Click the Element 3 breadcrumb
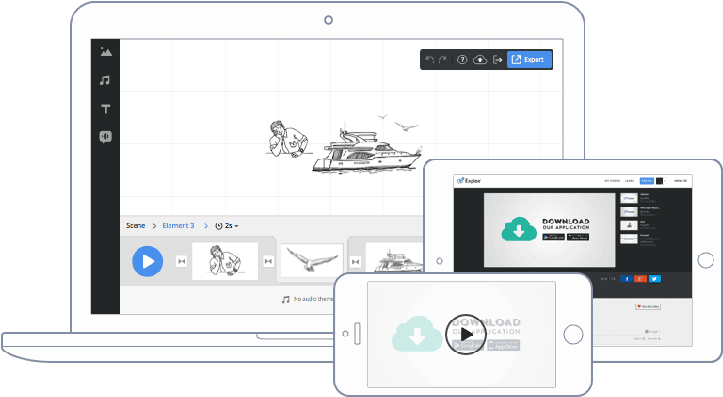723x397 pixels. click(x=178, y=225)
